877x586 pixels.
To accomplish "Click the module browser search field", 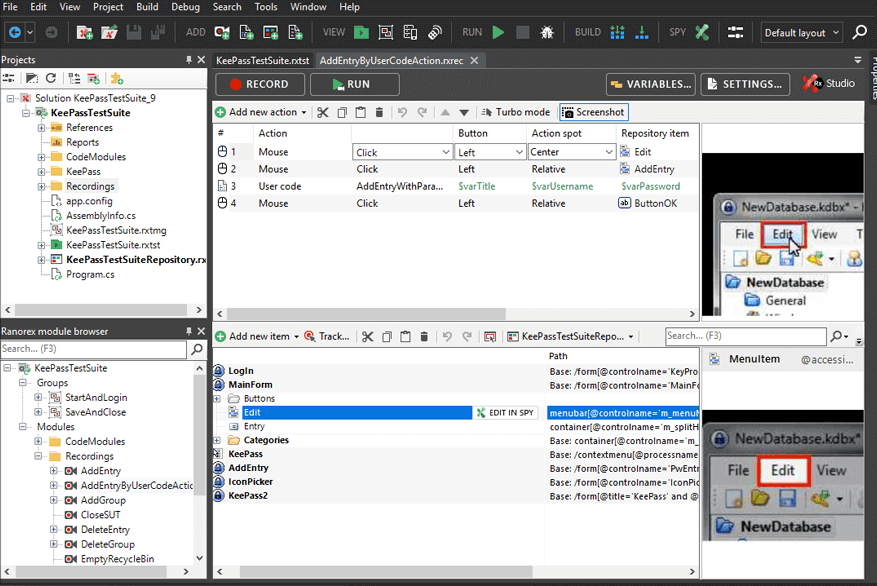I will (93, 349).
